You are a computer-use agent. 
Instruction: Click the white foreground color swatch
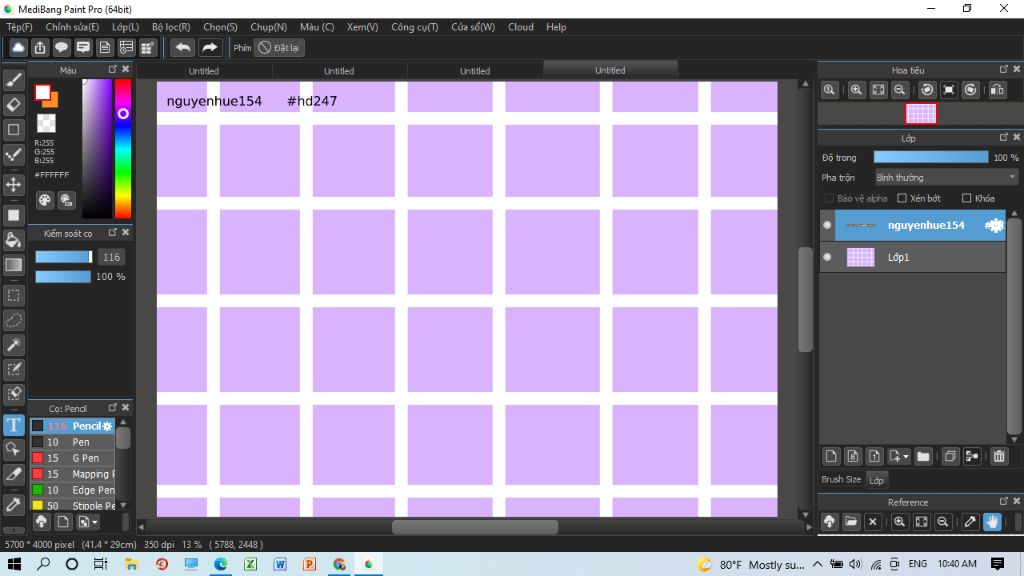click(x=42, y=93)
